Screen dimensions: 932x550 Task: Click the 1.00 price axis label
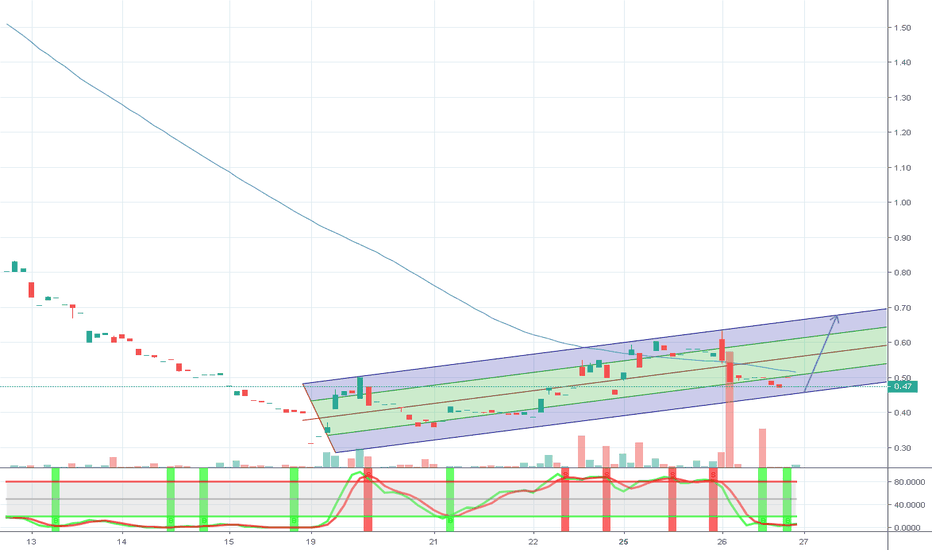[902, 203]
